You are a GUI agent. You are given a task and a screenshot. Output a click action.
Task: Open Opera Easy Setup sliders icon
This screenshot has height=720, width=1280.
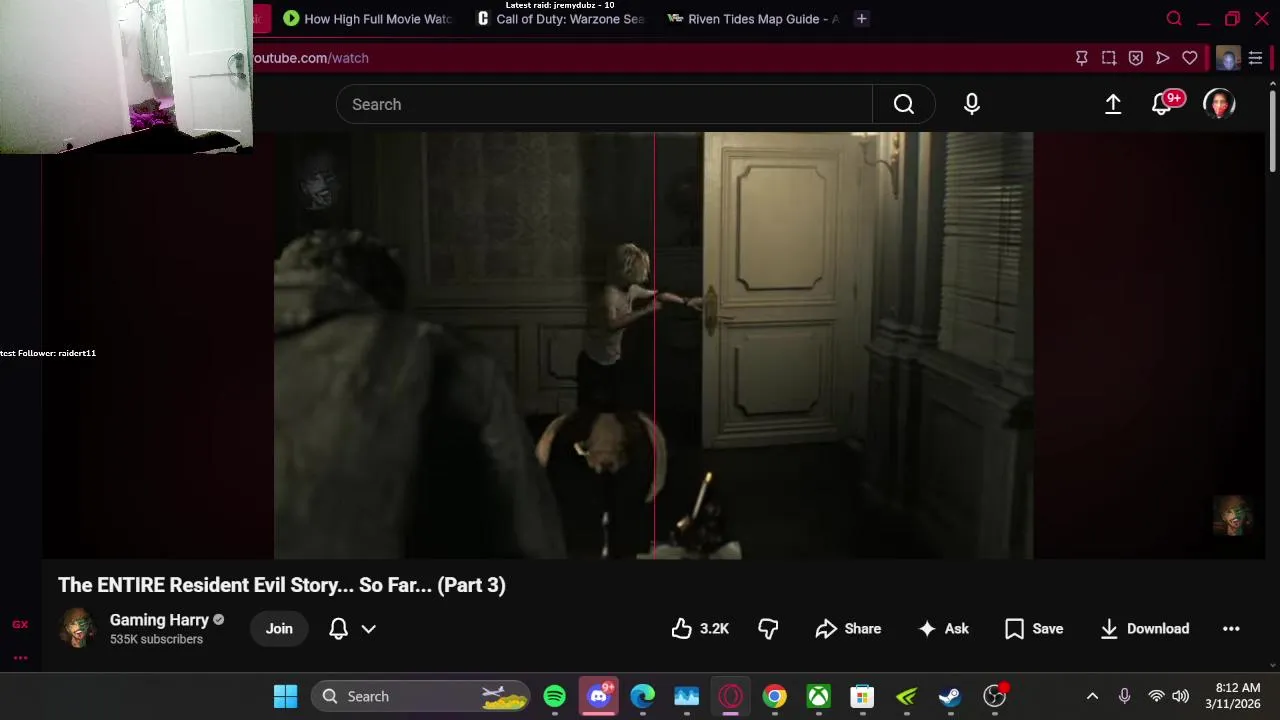coord(1255,58)
